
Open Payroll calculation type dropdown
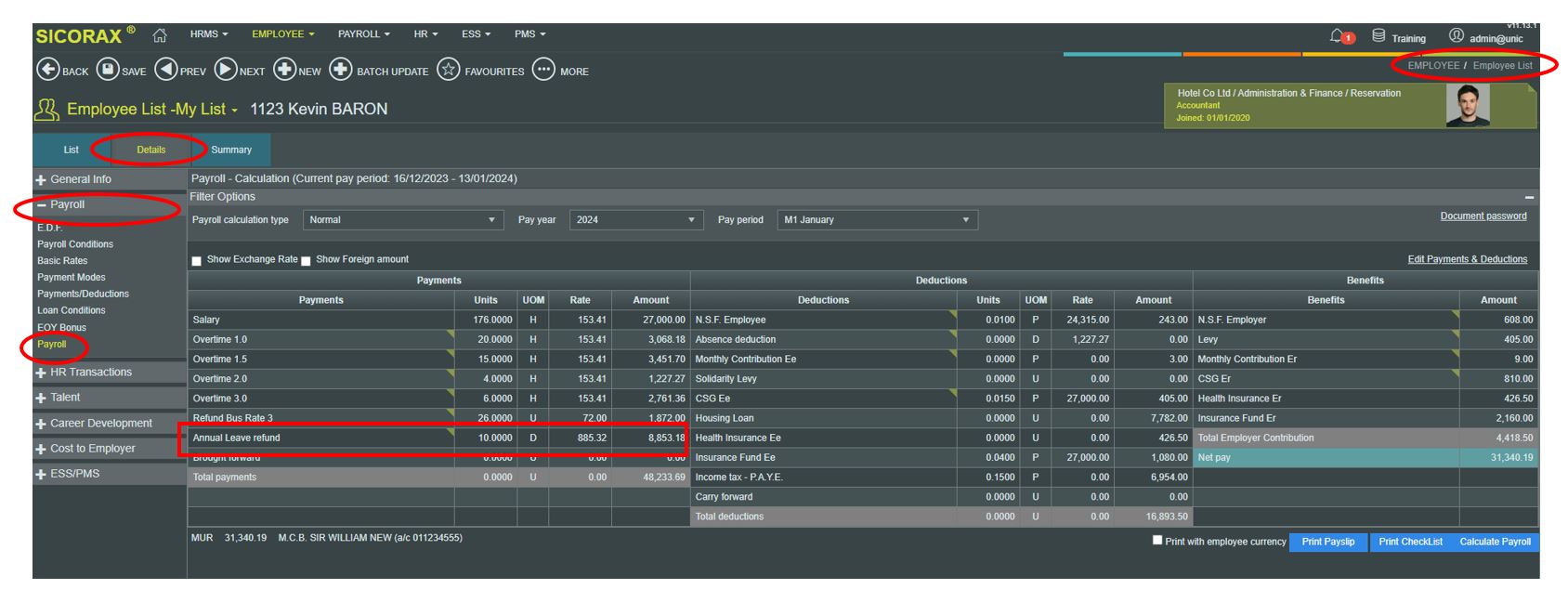(404, 220)
